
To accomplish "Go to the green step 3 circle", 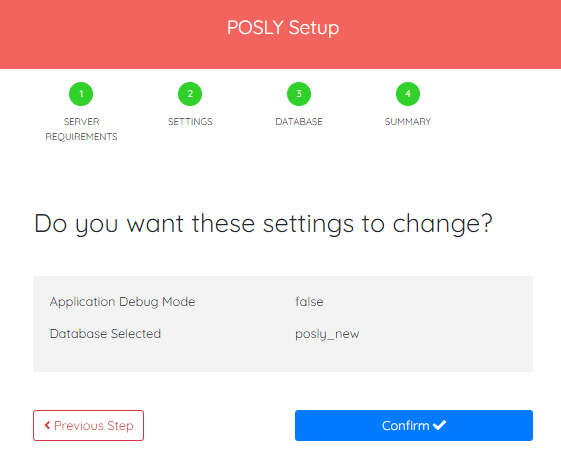I will 299,94.
